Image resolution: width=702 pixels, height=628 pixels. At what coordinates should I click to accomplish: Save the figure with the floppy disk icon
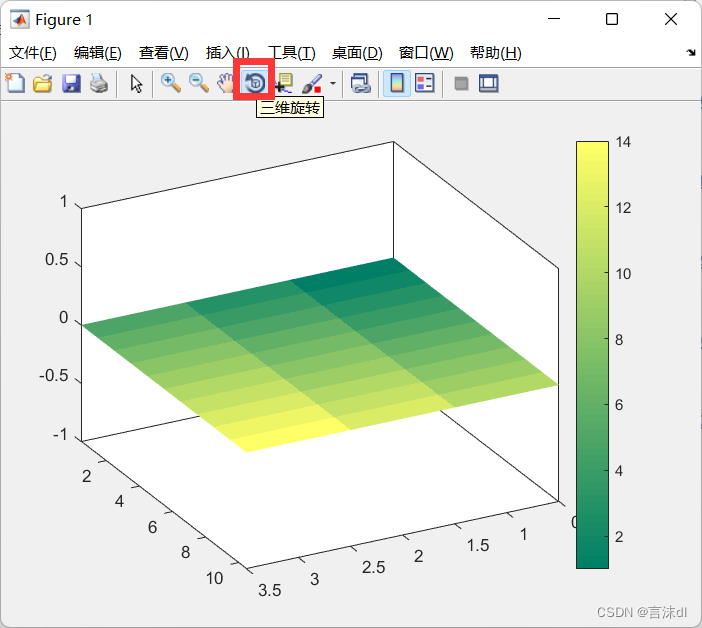pyautogui.click(x=70, y=84)
